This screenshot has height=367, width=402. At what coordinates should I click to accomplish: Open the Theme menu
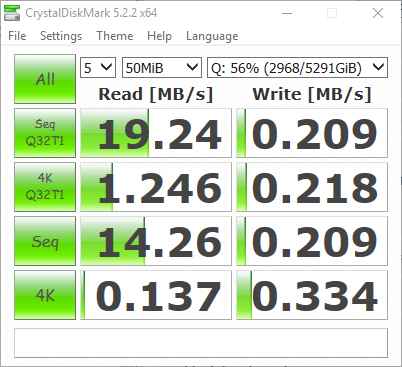click(x=115, y=36)
